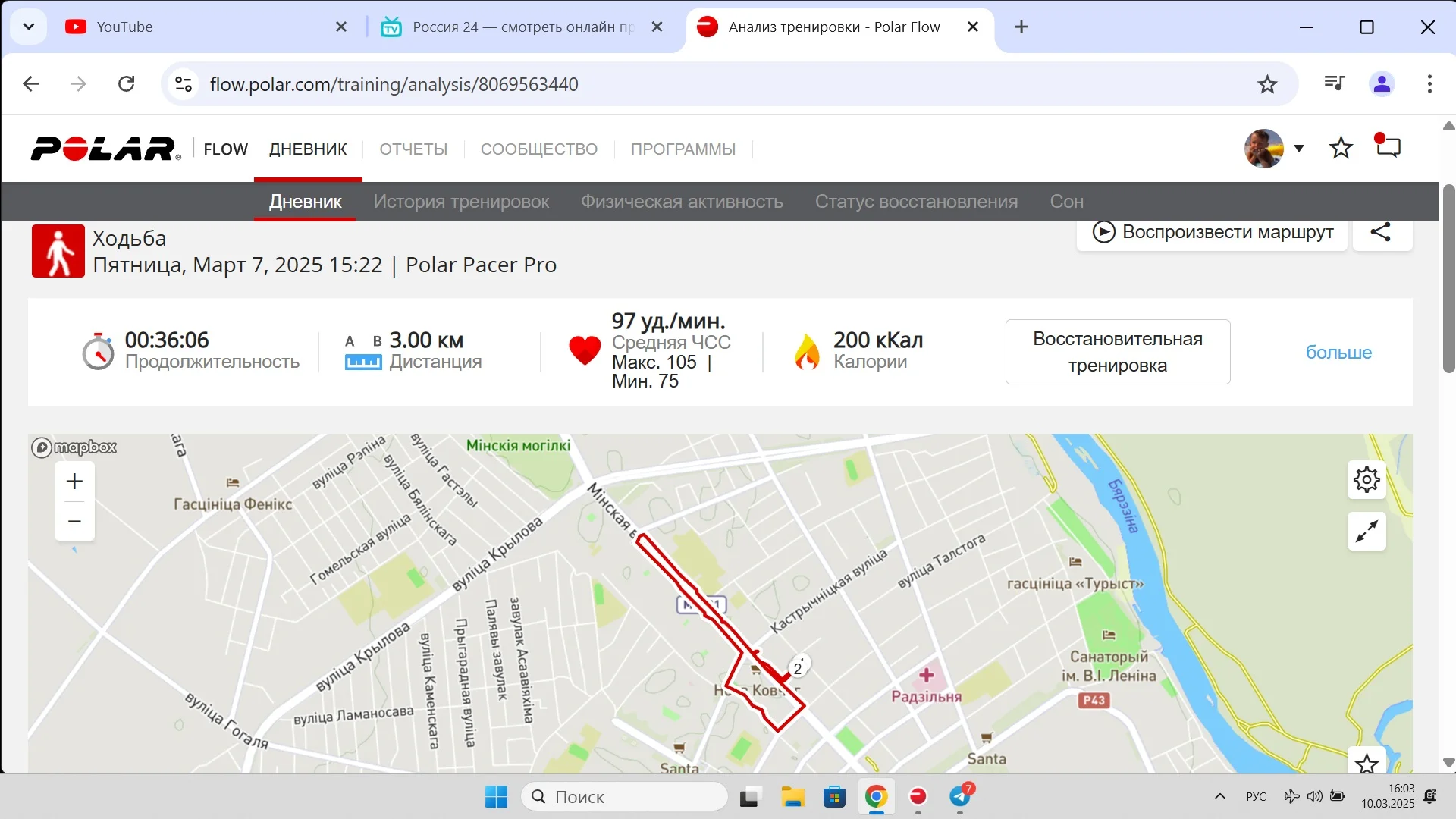Switch to История тренировок tab

click(461, 202)
